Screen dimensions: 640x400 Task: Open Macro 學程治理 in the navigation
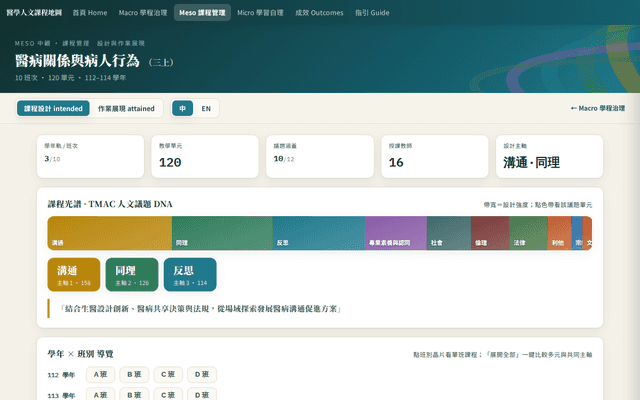click(x=143, y=13)
